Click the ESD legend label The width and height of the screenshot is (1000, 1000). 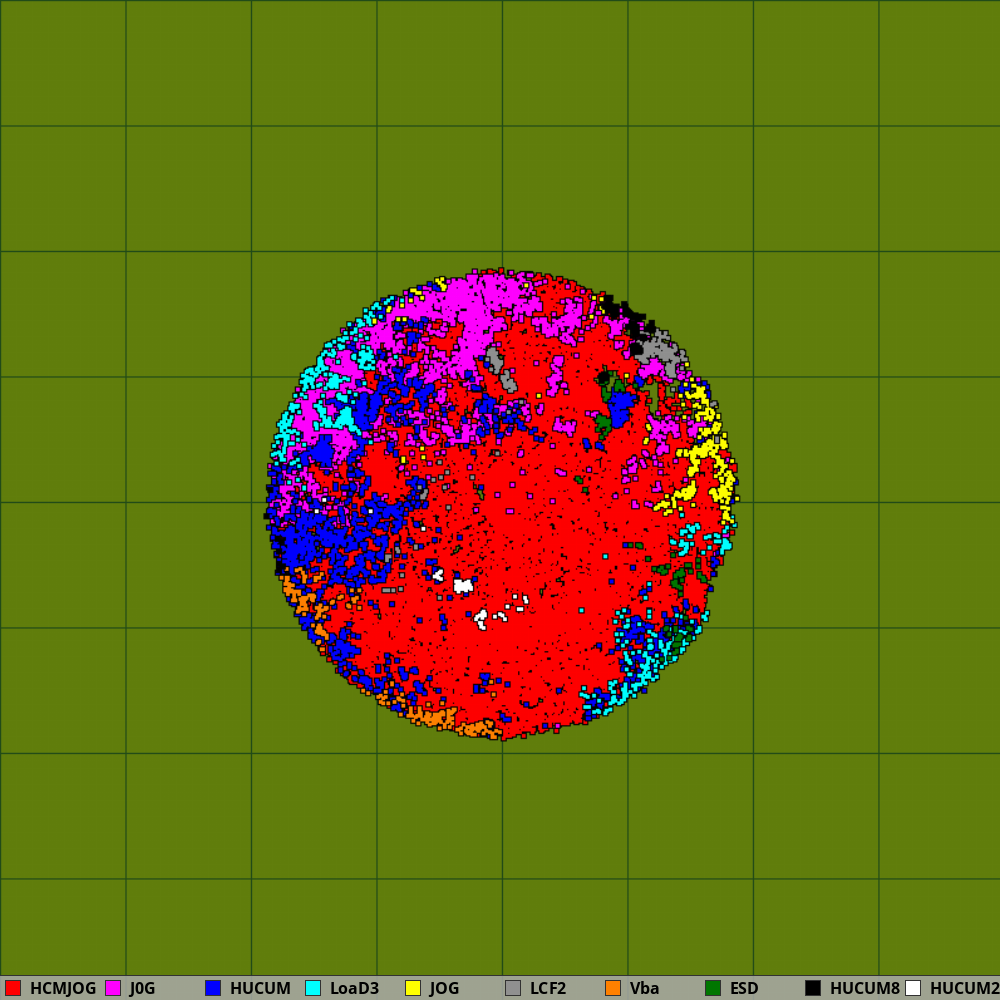pyautogui.click(x=744, y=988)
